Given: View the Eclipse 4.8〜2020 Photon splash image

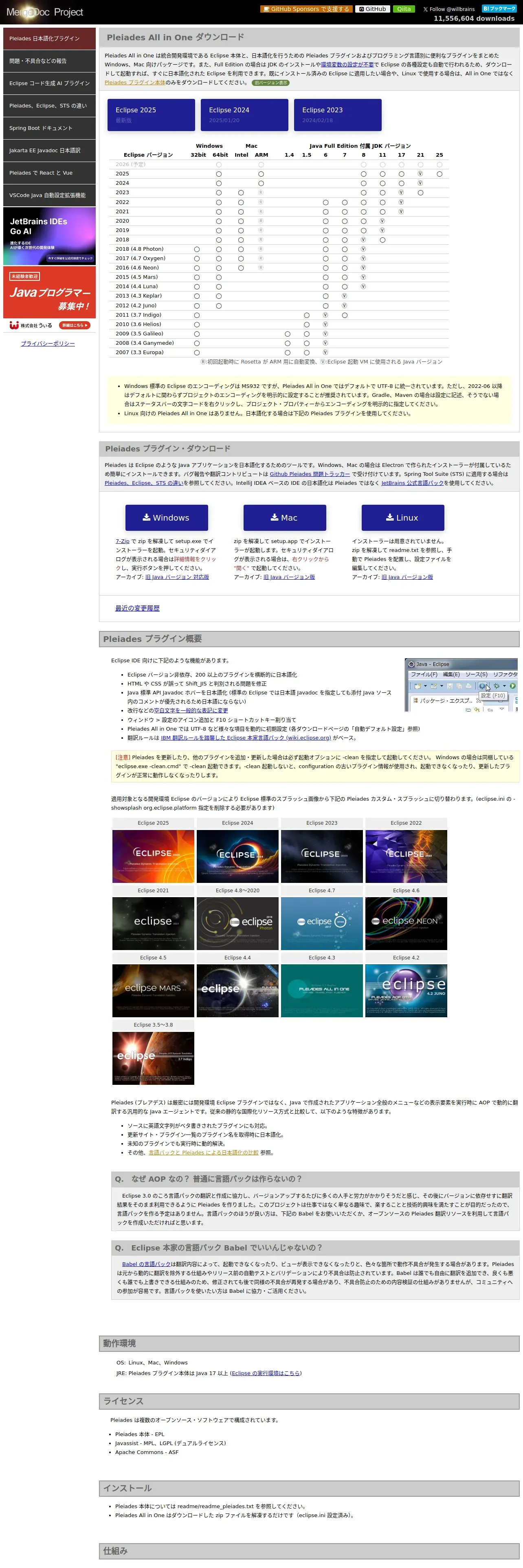Looking at the screenshot, I should tap(237, 923).
